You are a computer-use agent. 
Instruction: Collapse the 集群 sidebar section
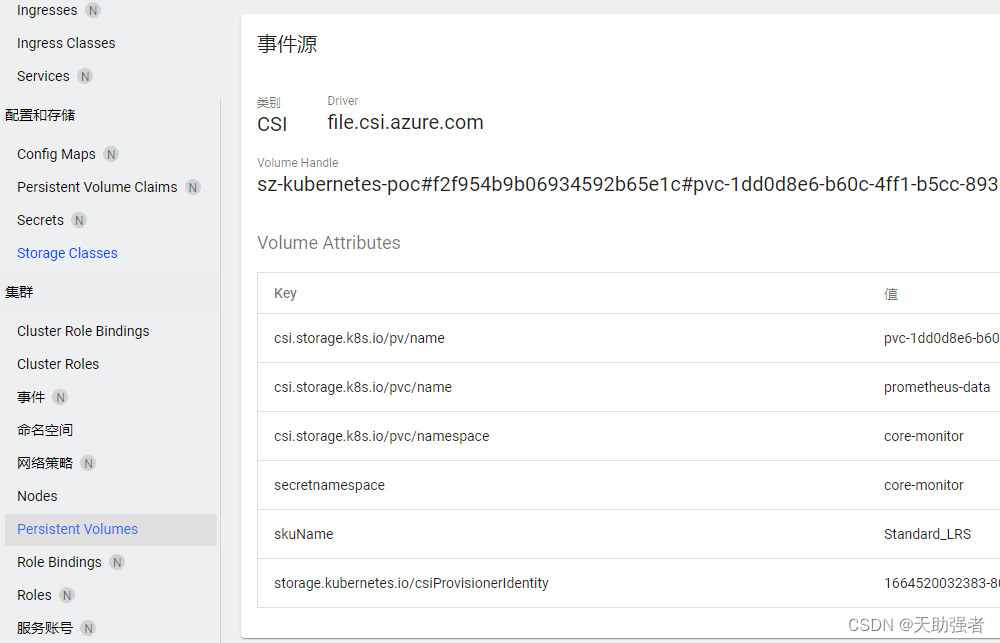[x=19, y=291]
